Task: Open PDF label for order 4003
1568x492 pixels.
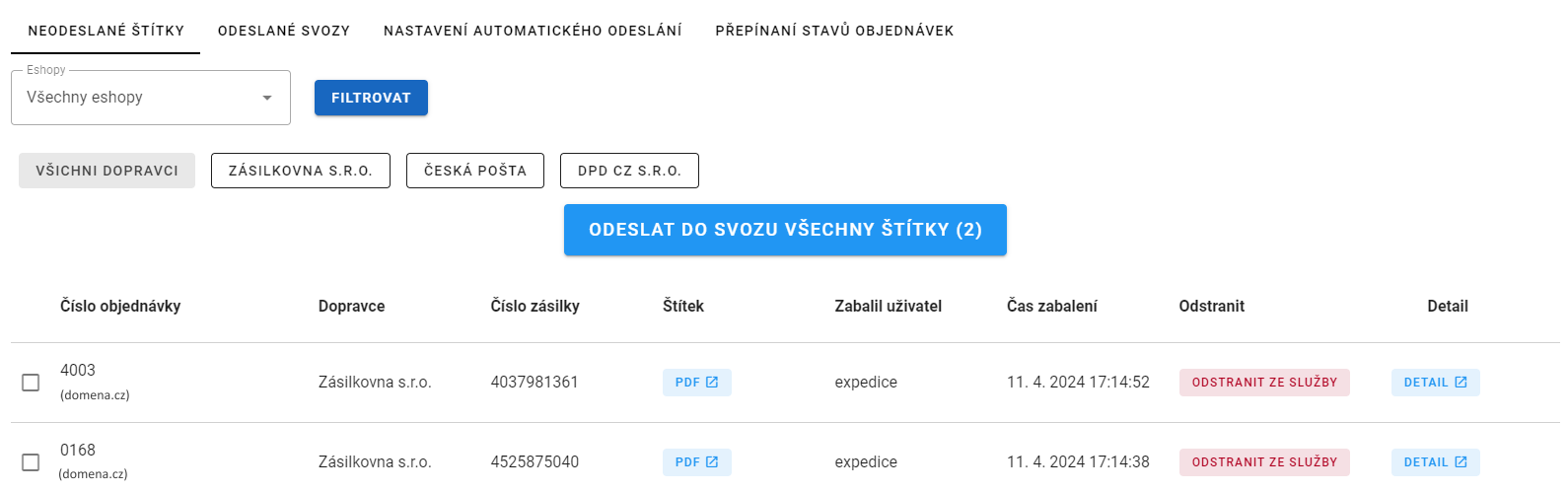Action: pos(696,383)
